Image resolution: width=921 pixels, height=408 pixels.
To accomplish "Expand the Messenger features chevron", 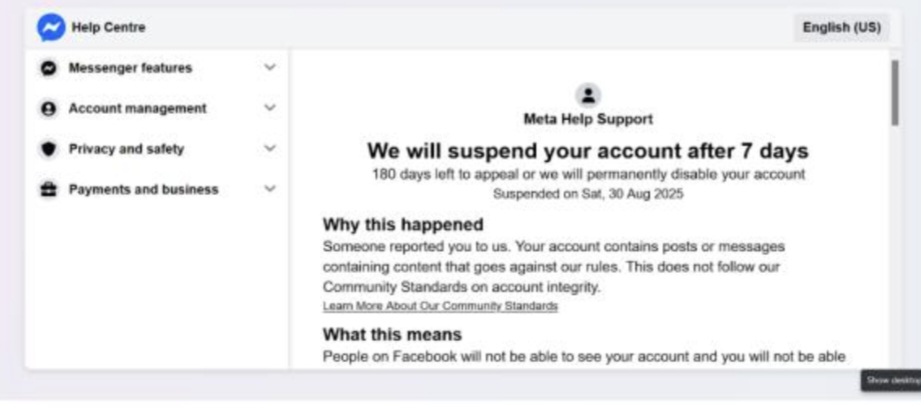I will (269, 68).
